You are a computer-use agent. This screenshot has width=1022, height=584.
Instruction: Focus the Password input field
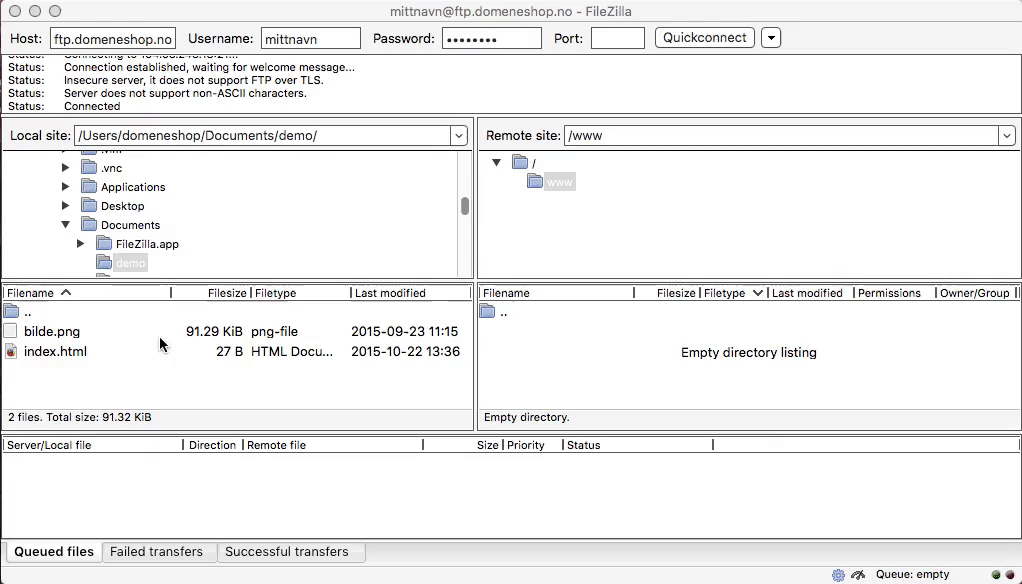(x=492, y=38)
